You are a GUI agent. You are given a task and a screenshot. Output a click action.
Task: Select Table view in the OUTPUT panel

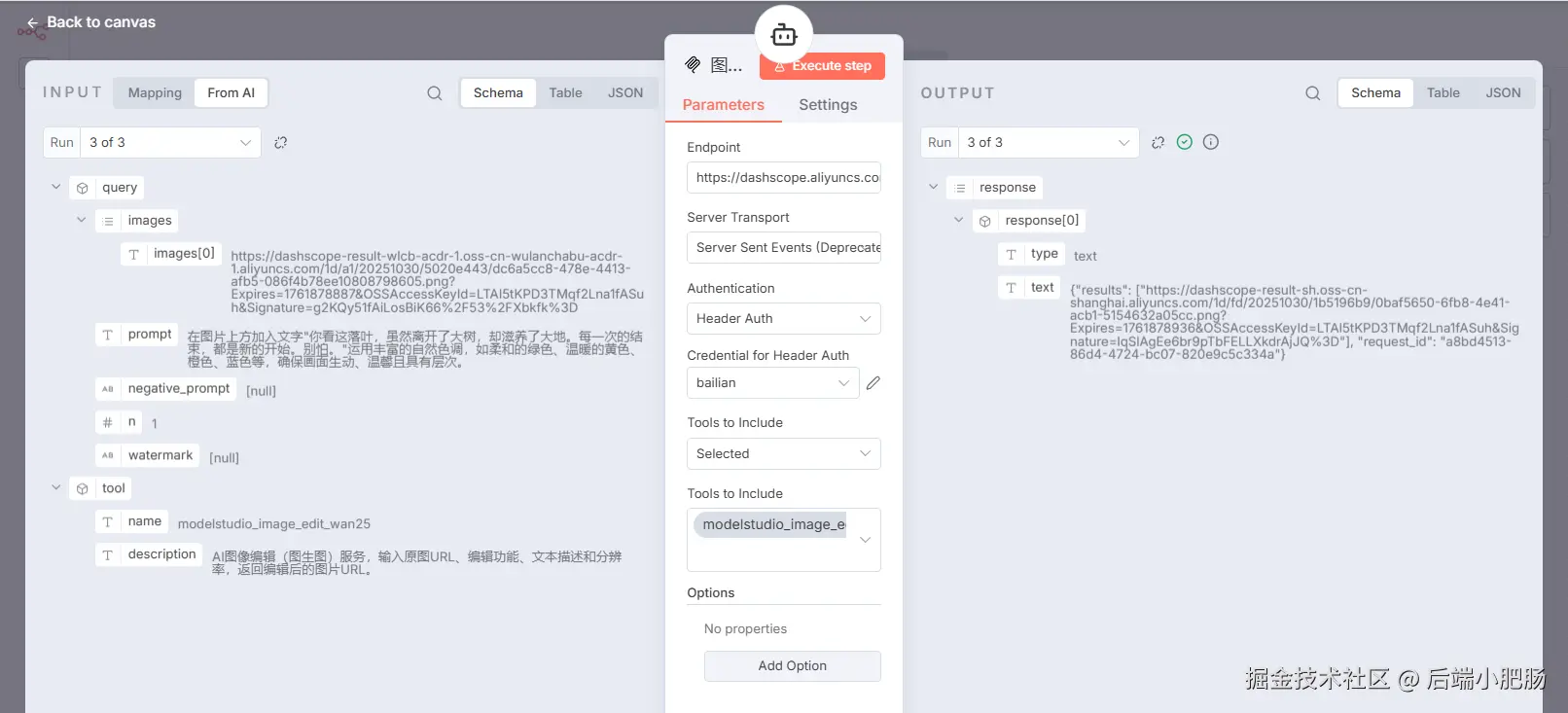click(x=1443, y=92)
